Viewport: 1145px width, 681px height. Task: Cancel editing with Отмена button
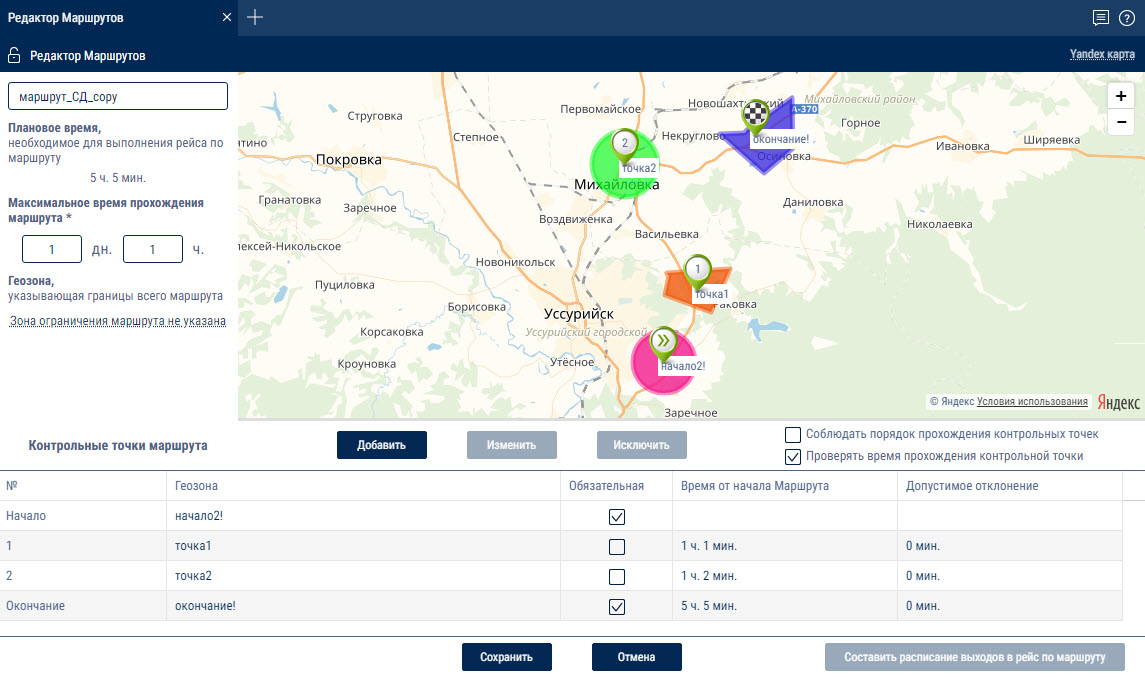[x=637, y=657]
